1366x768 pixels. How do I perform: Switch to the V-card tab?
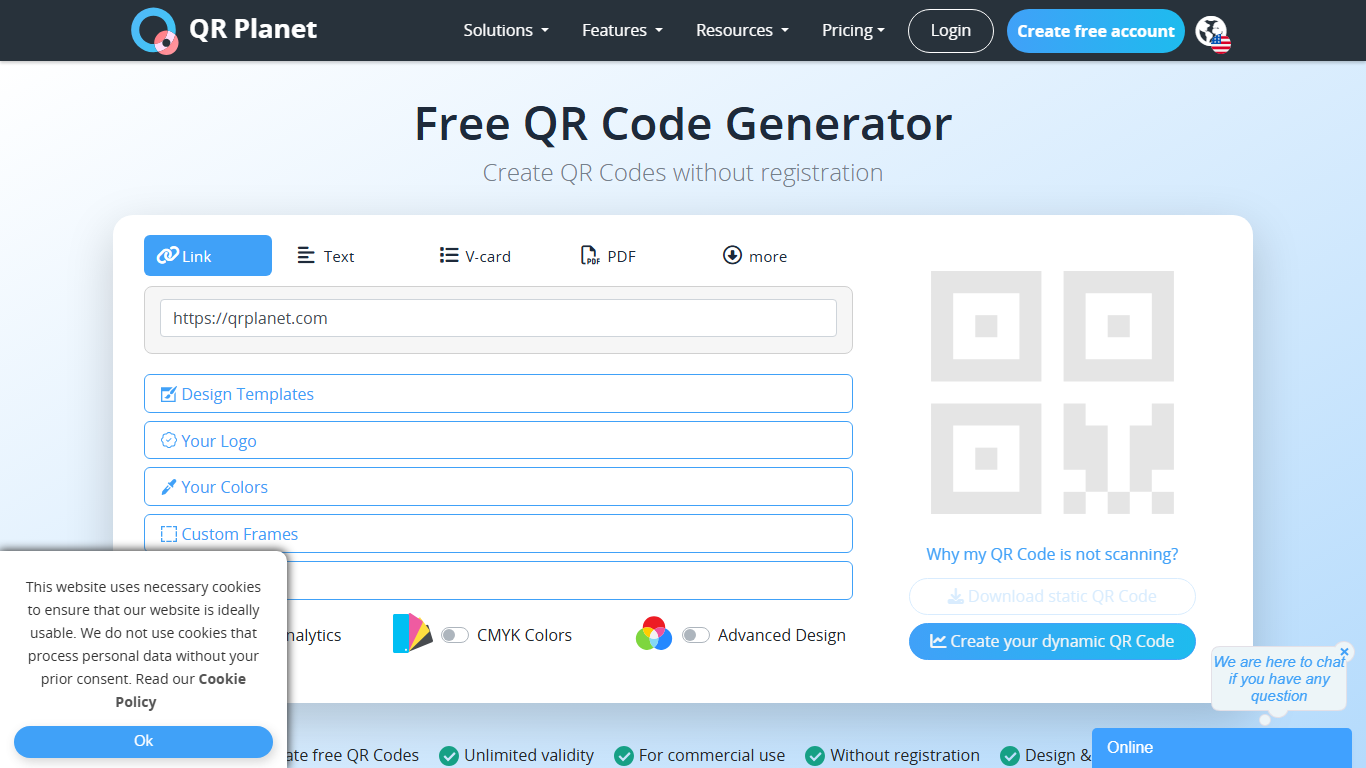pos(475,256)
